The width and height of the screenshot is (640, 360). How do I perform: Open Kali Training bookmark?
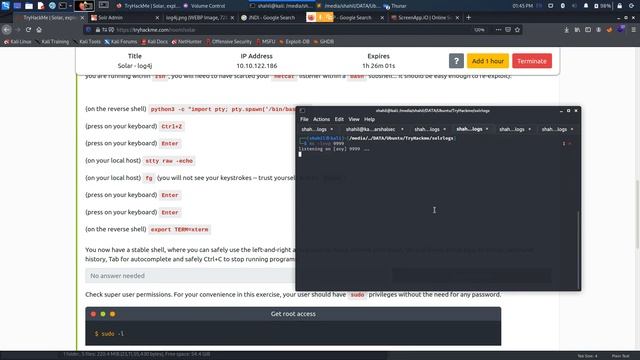pos(52,42)
